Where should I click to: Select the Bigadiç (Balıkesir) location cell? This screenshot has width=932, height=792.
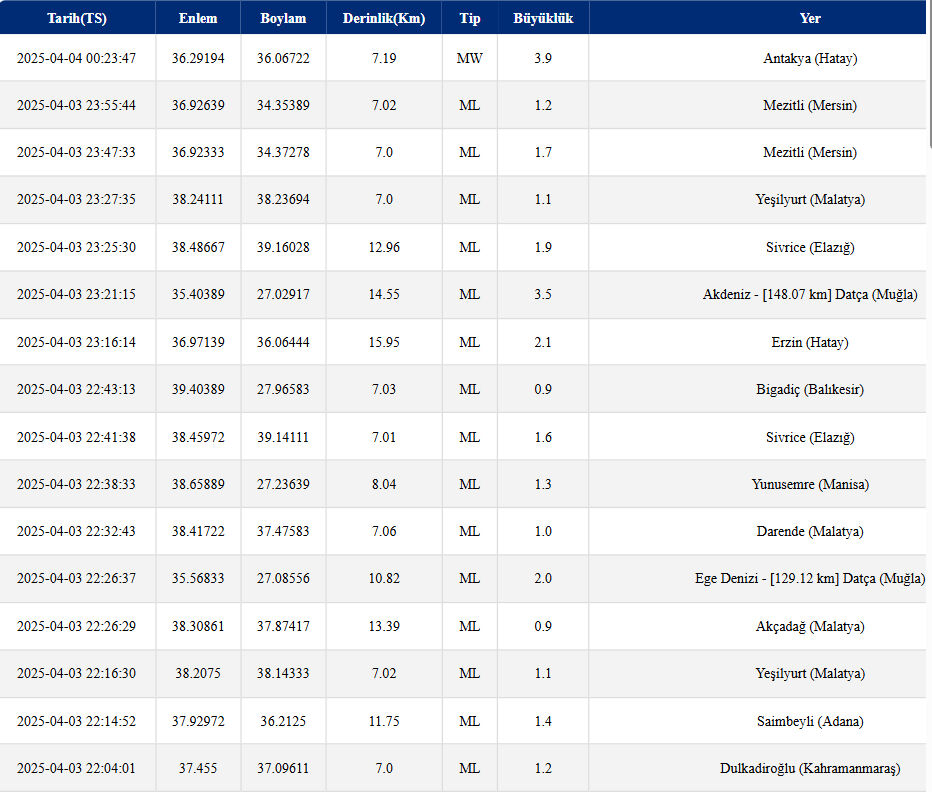pos(810,390)
